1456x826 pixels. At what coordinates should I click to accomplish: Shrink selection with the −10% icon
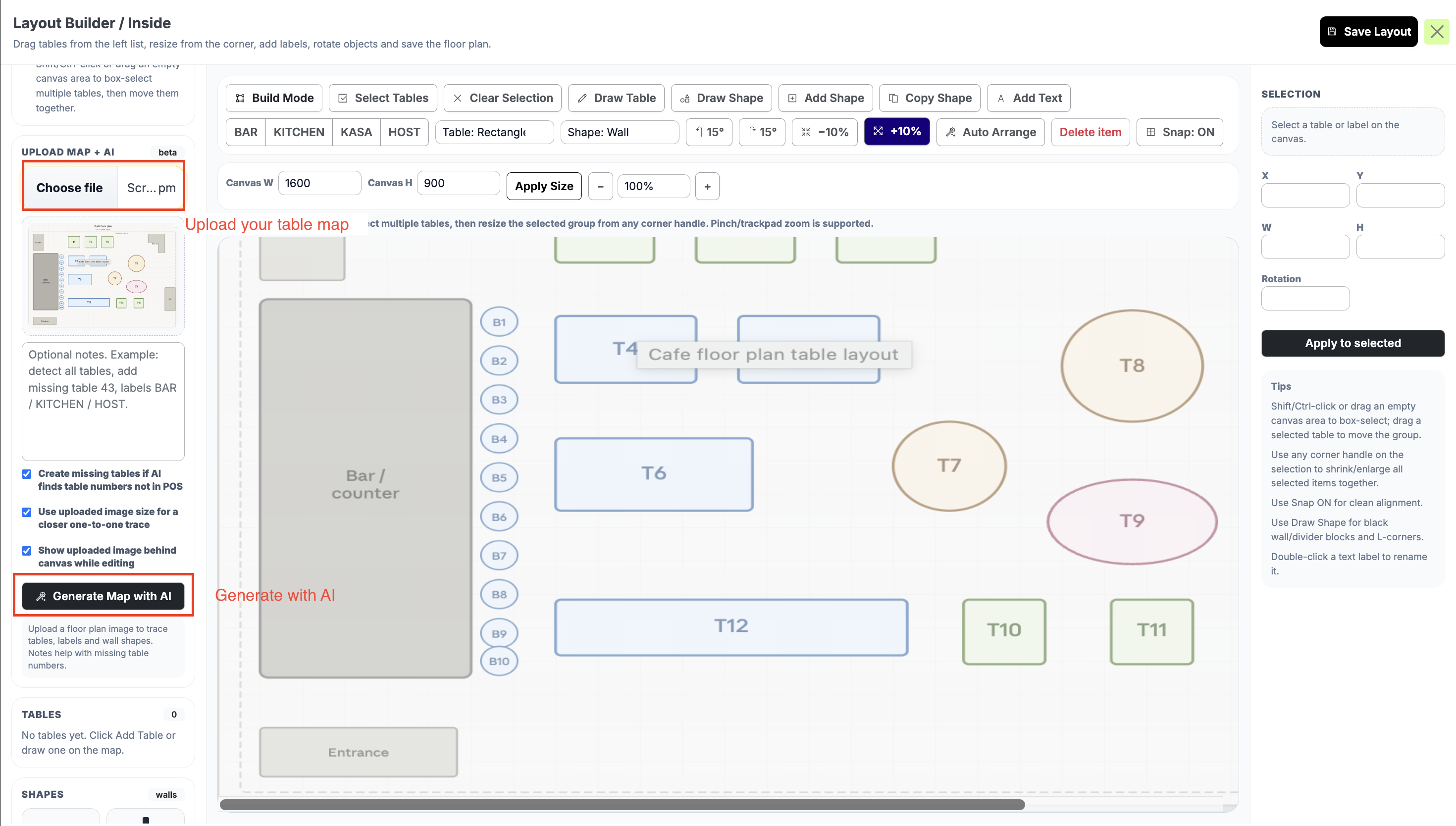click(805, 132)
